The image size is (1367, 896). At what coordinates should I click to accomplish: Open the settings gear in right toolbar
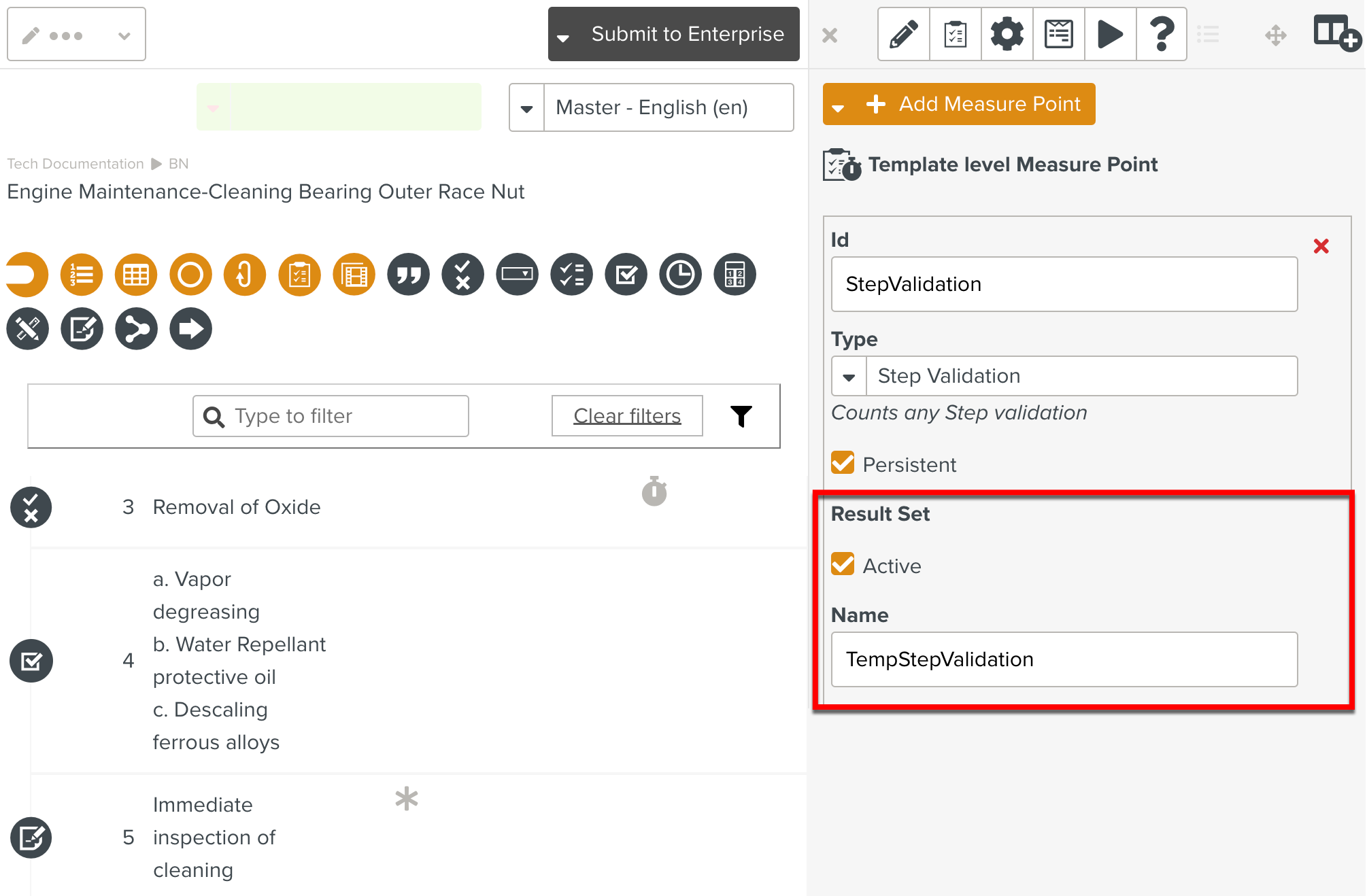[x=1007, y=34]
